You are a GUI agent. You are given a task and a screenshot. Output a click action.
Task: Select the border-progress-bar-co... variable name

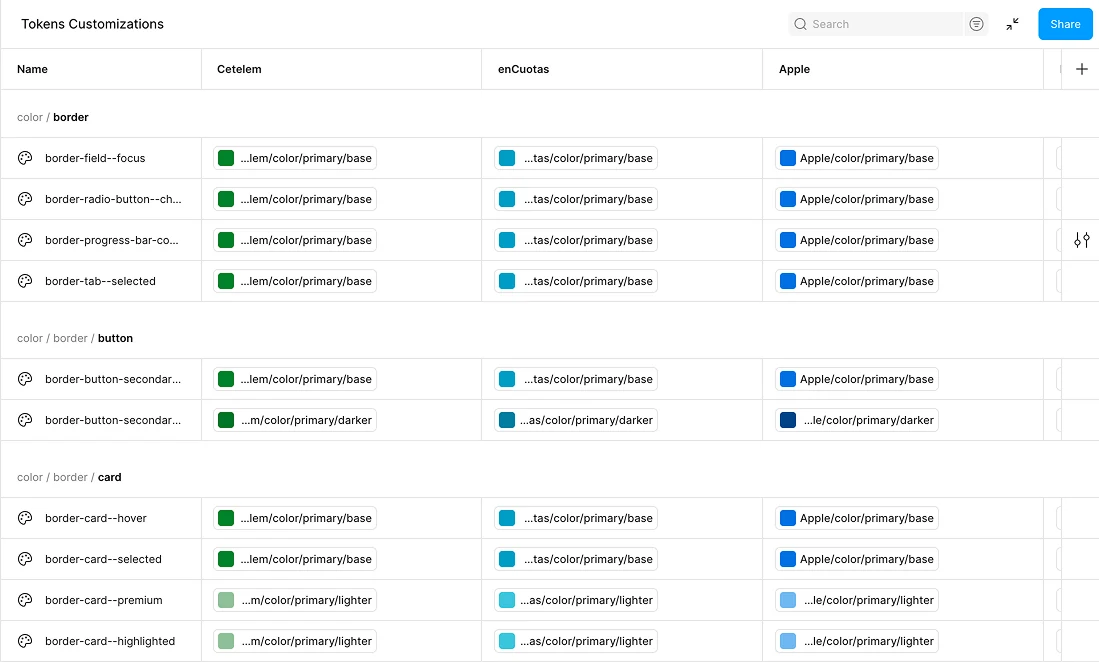coord(111,240)
